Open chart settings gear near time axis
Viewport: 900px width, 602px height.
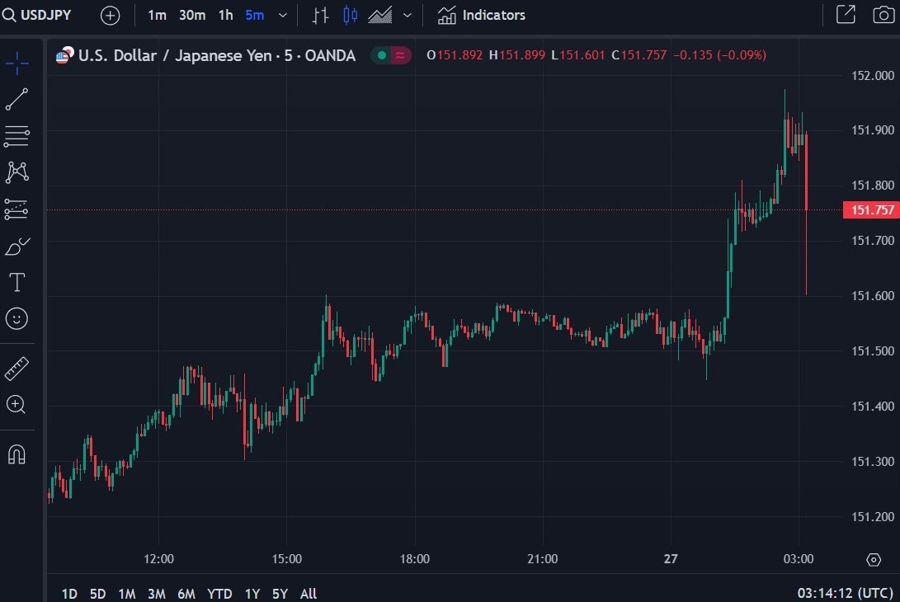pos(874,560)
